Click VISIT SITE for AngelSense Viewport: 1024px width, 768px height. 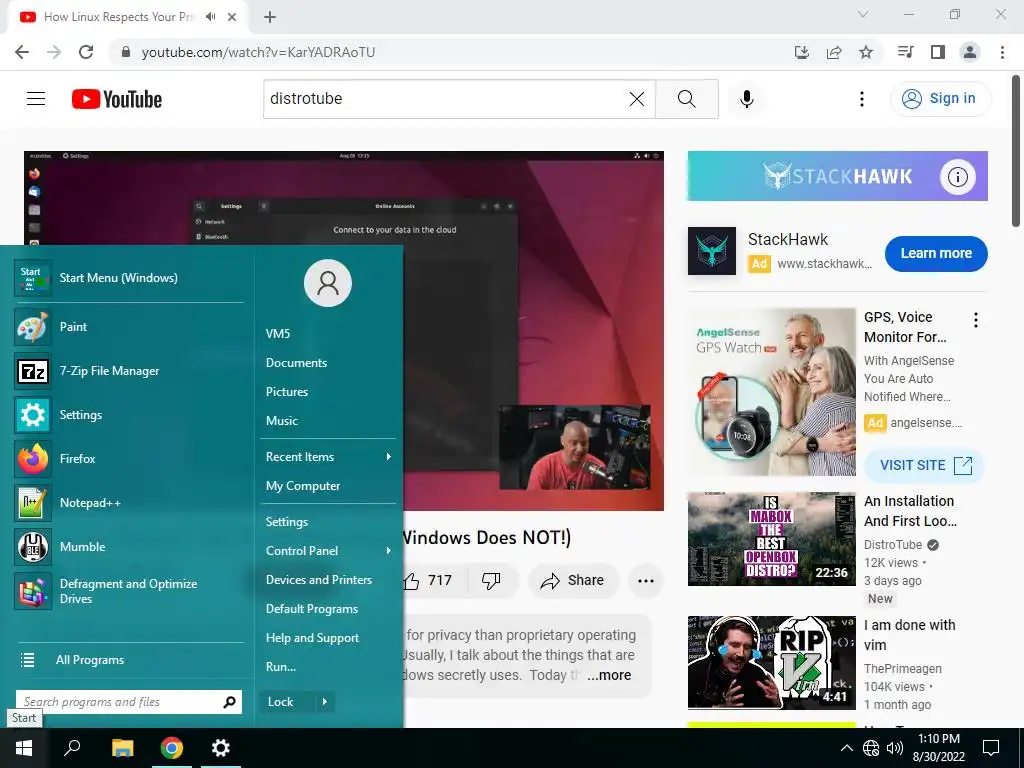click(924, 466)
